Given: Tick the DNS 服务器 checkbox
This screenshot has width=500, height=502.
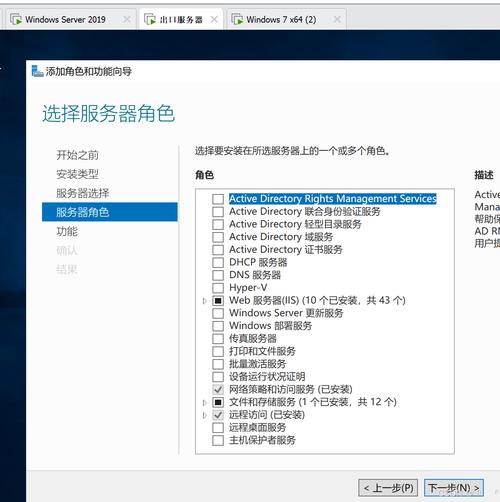Looking at the screenshot, I should coord(218,275).
